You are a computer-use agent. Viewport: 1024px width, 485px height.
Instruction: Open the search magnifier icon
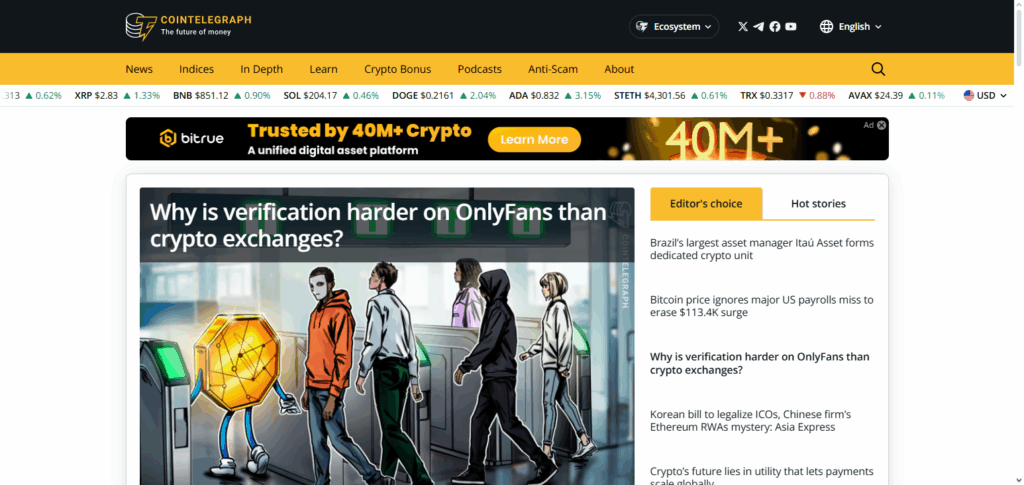pyautogui.click(x=878, y=69)
